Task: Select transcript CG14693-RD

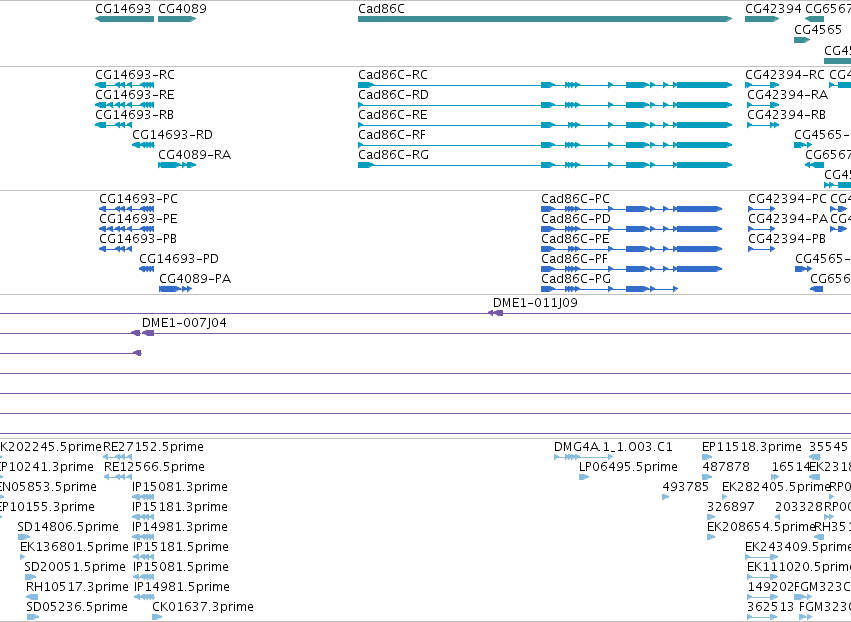Action: click(x=173, y=135)
